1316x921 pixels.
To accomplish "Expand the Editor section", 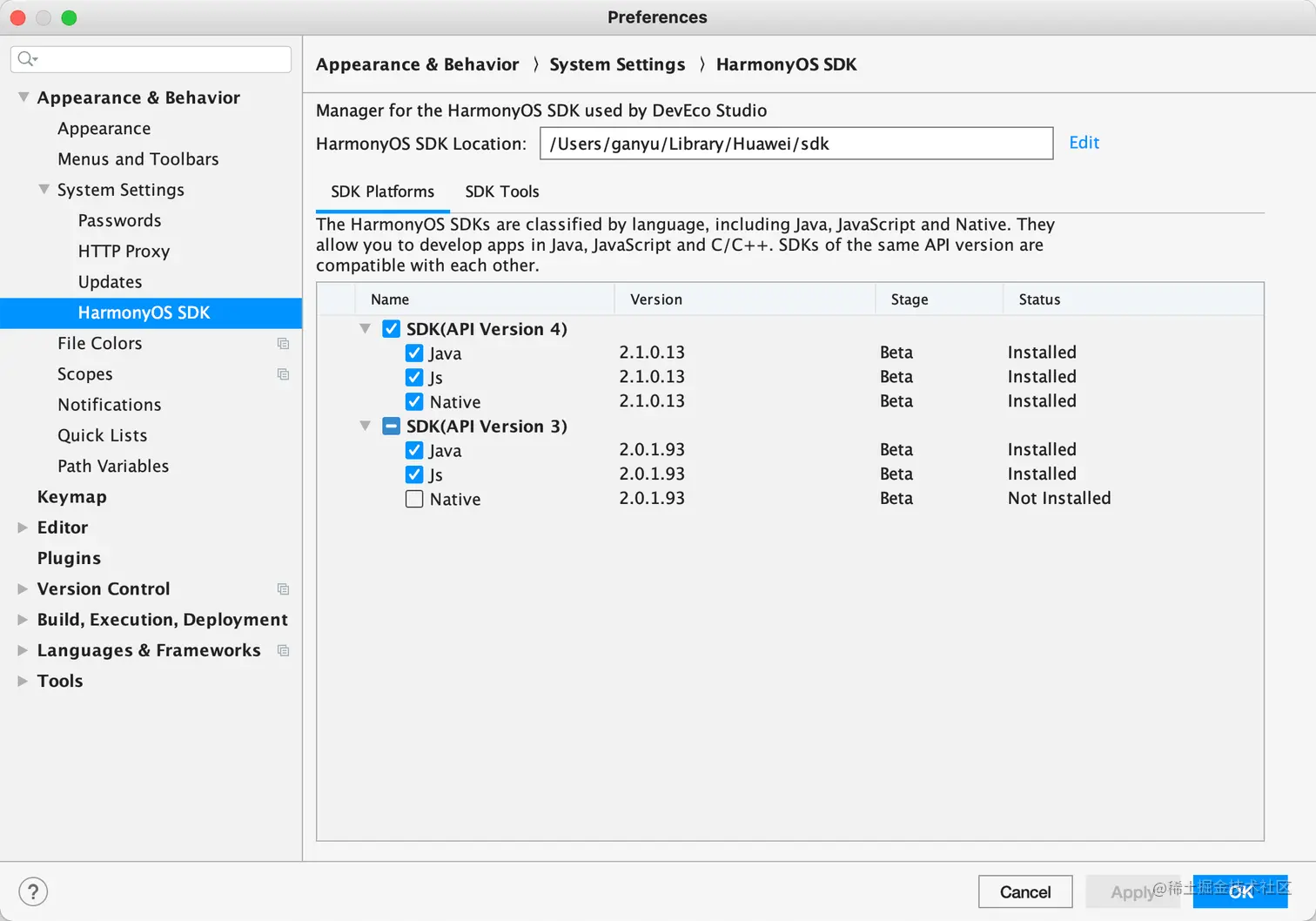I will click(23, 528).
